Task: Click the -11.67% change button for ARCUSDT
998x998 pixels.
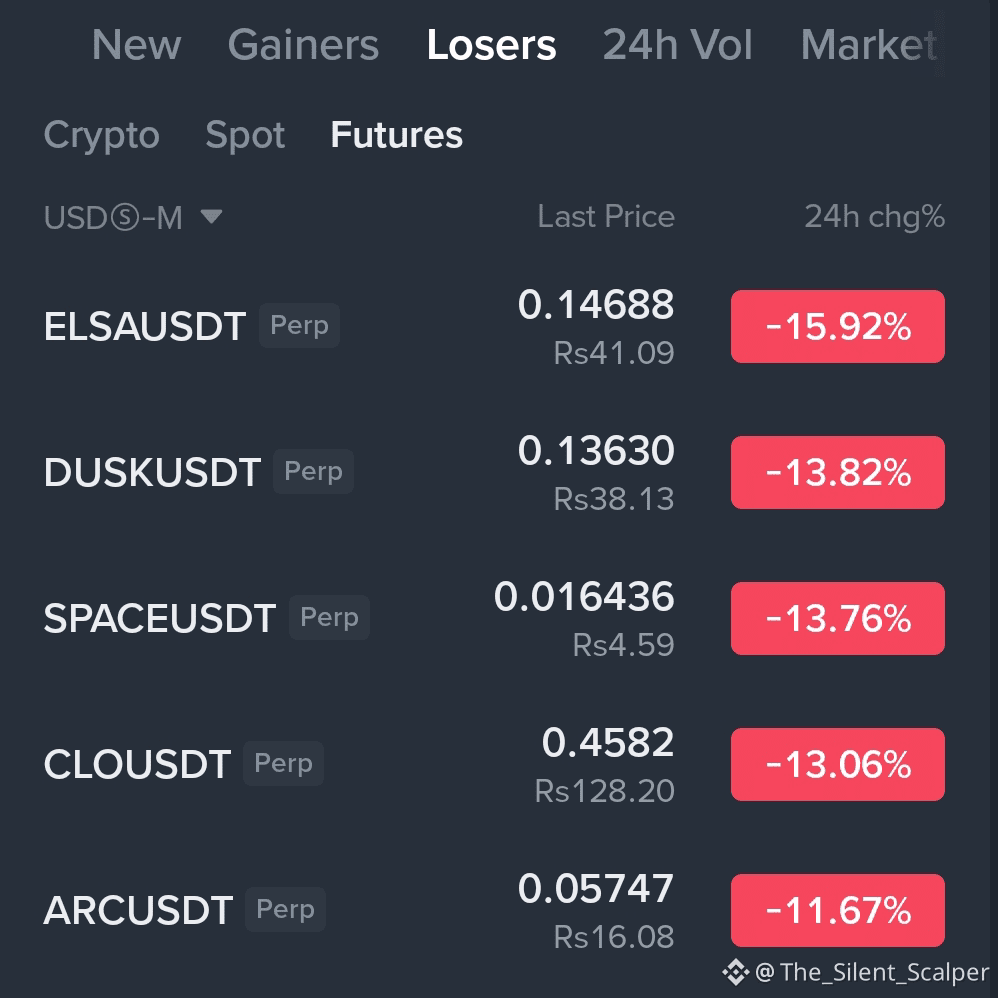Action: [837, 910]
